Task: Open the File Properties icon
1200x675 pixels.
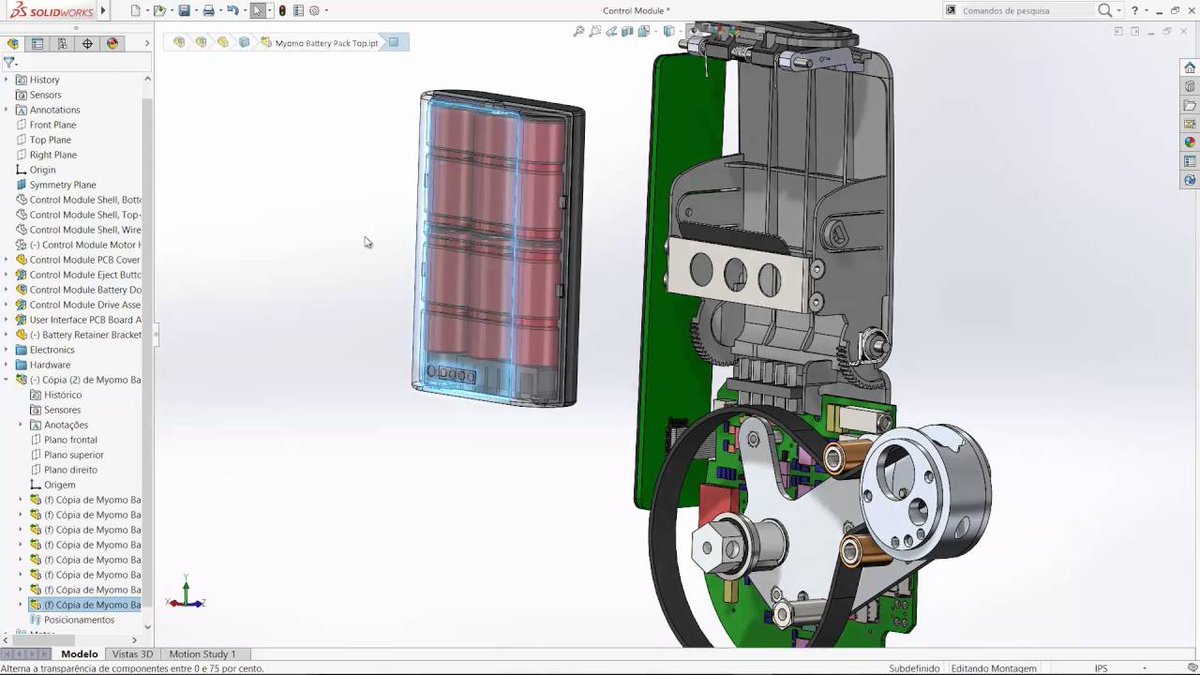Action: point(298,10)
